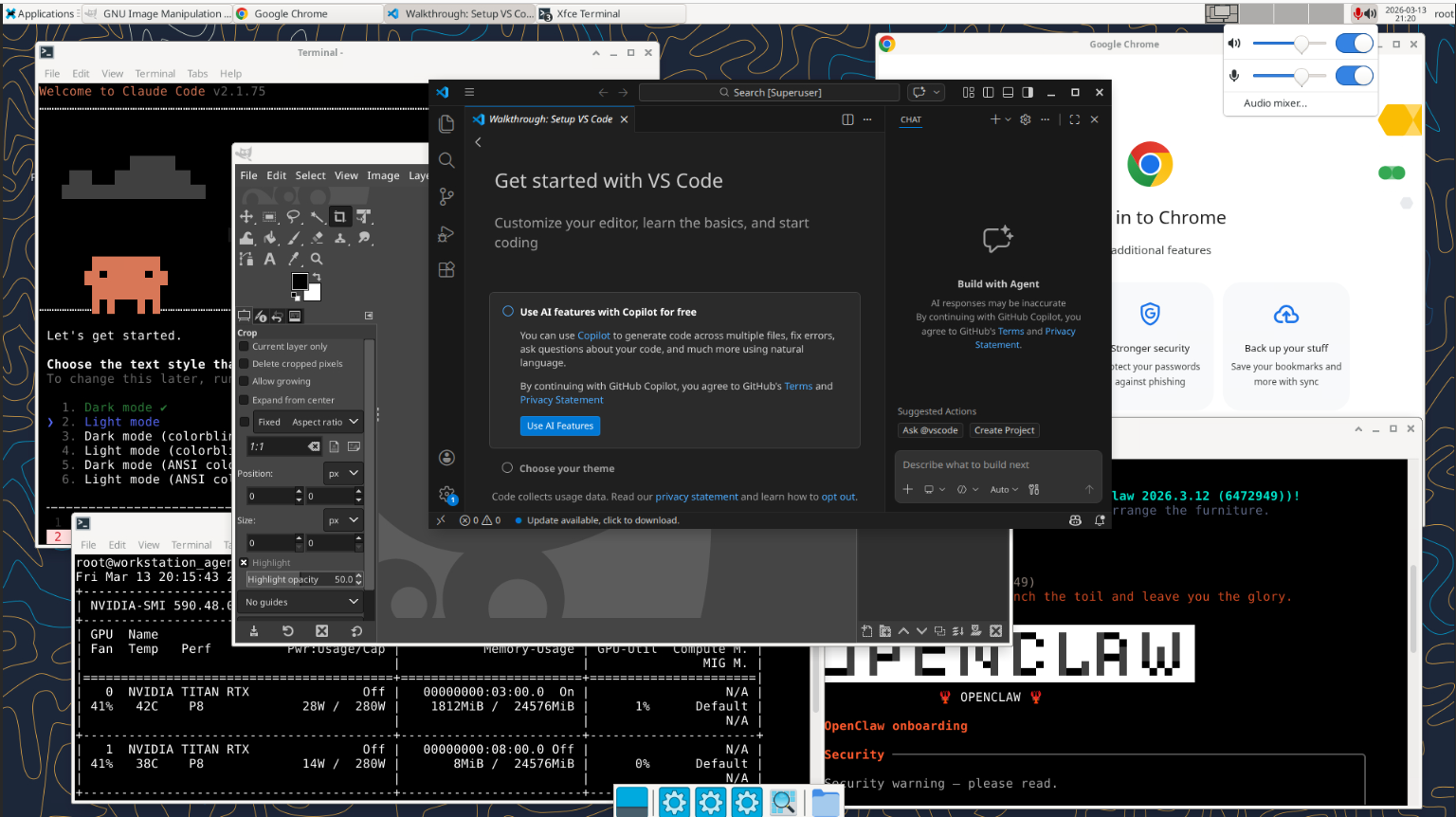Select the Move tool in GIMP's toolbox
1456x817 pixels.
[246, 216]
